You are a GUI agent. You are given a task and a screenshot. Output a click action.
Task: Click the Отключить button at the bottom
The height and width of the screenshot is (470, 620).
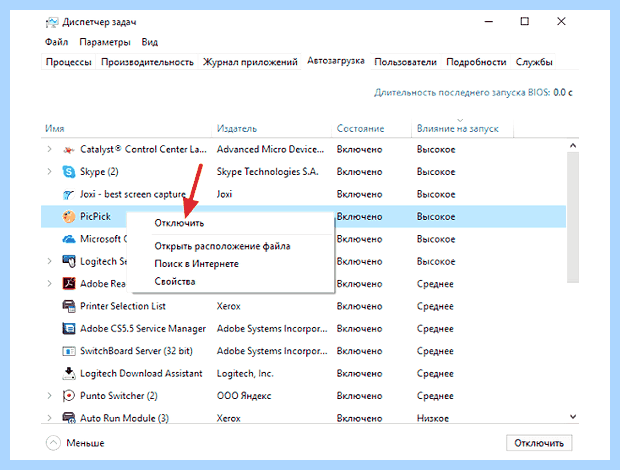pos(539,443)
